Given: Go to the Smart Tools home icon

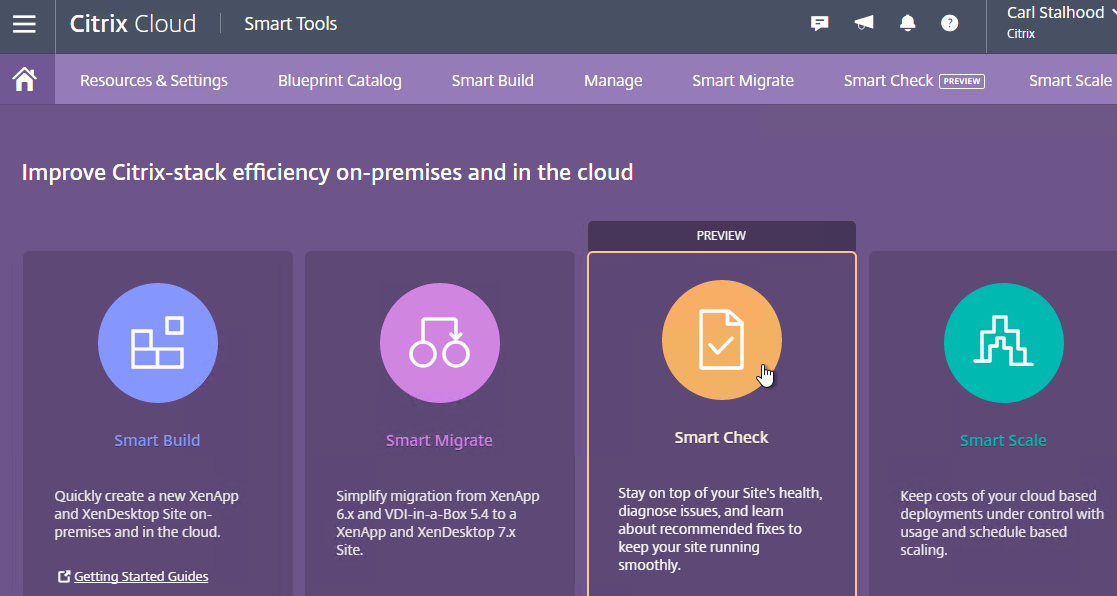Looking at the screenshot, I should [x=25, y=79].
